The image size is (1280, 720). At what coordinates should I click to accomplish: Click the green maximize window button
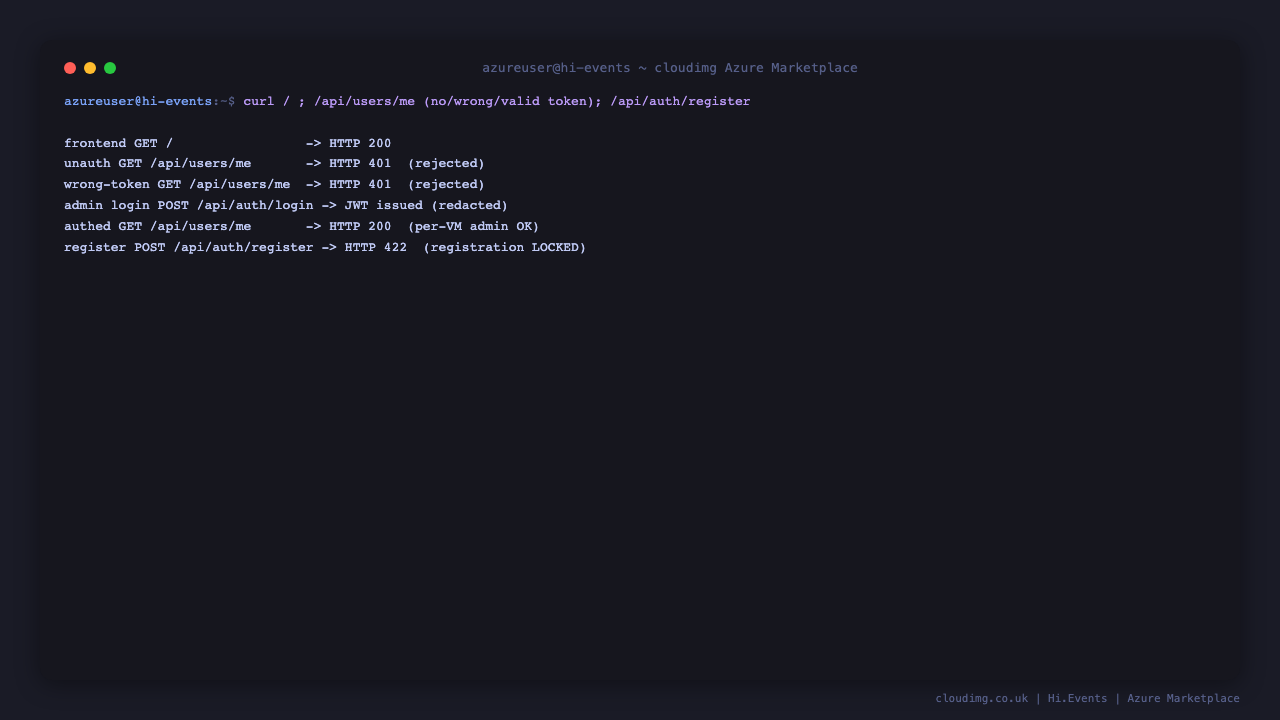(110, 68)
